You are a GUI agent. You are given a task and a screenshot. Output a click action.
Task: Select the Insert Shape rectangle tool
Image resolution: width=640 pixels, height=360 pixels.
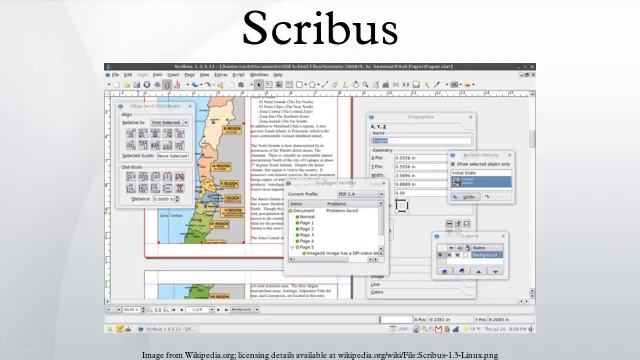tap(299, 84)
